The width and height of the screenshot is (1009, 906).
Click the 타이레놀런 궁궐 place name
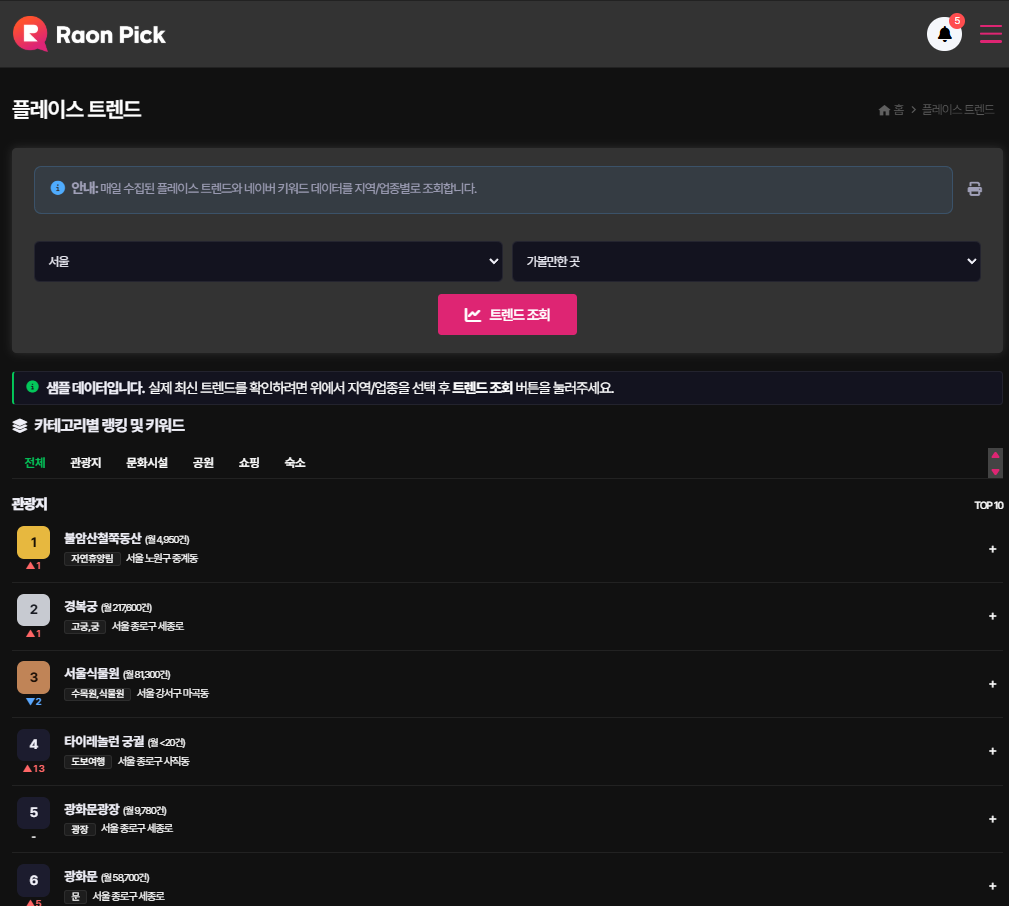coord(104,742)
